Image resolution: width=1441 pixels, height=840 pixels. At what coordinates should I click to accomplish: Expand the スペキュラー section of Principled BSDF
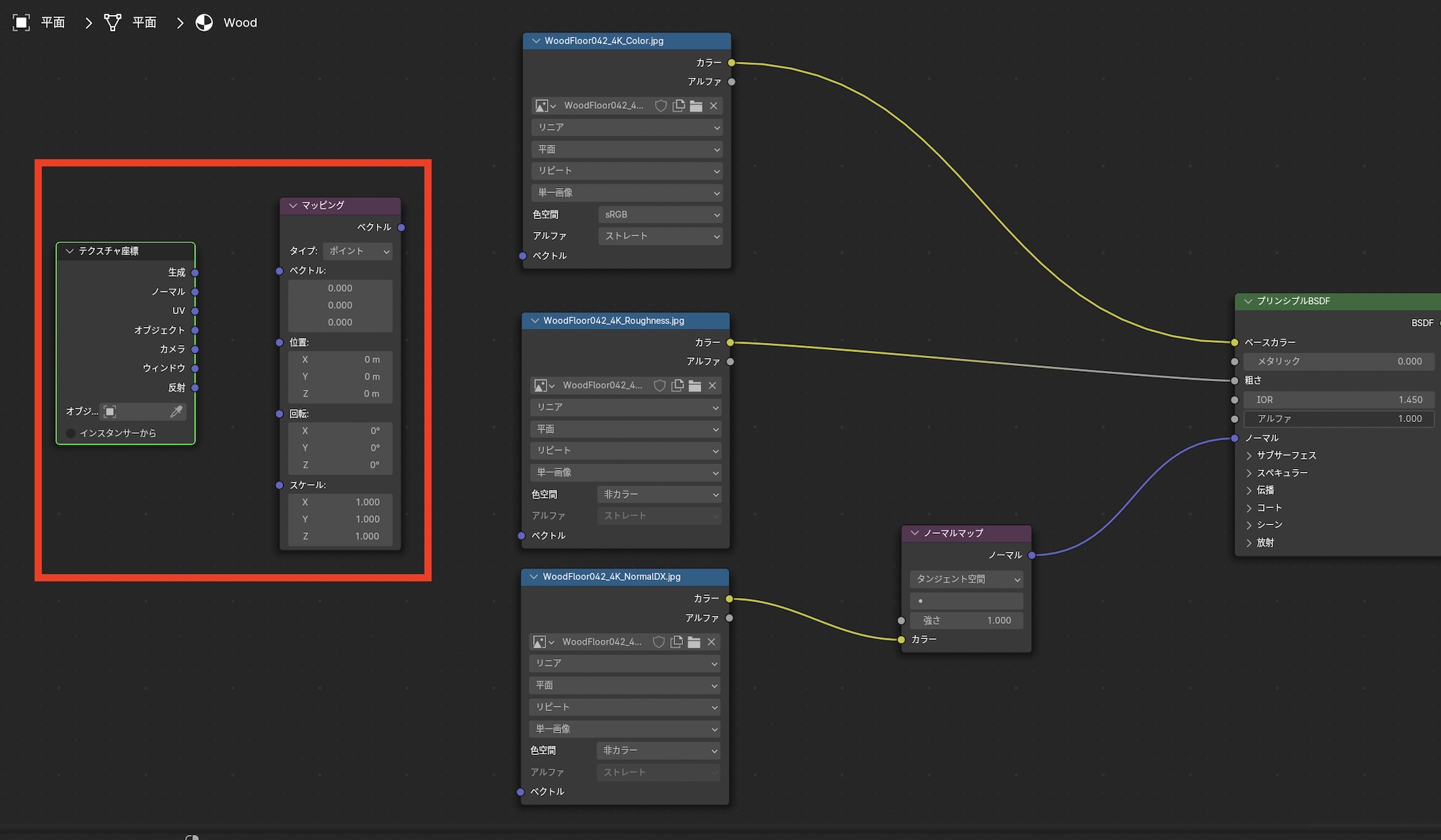click(x=1249, y=473)
